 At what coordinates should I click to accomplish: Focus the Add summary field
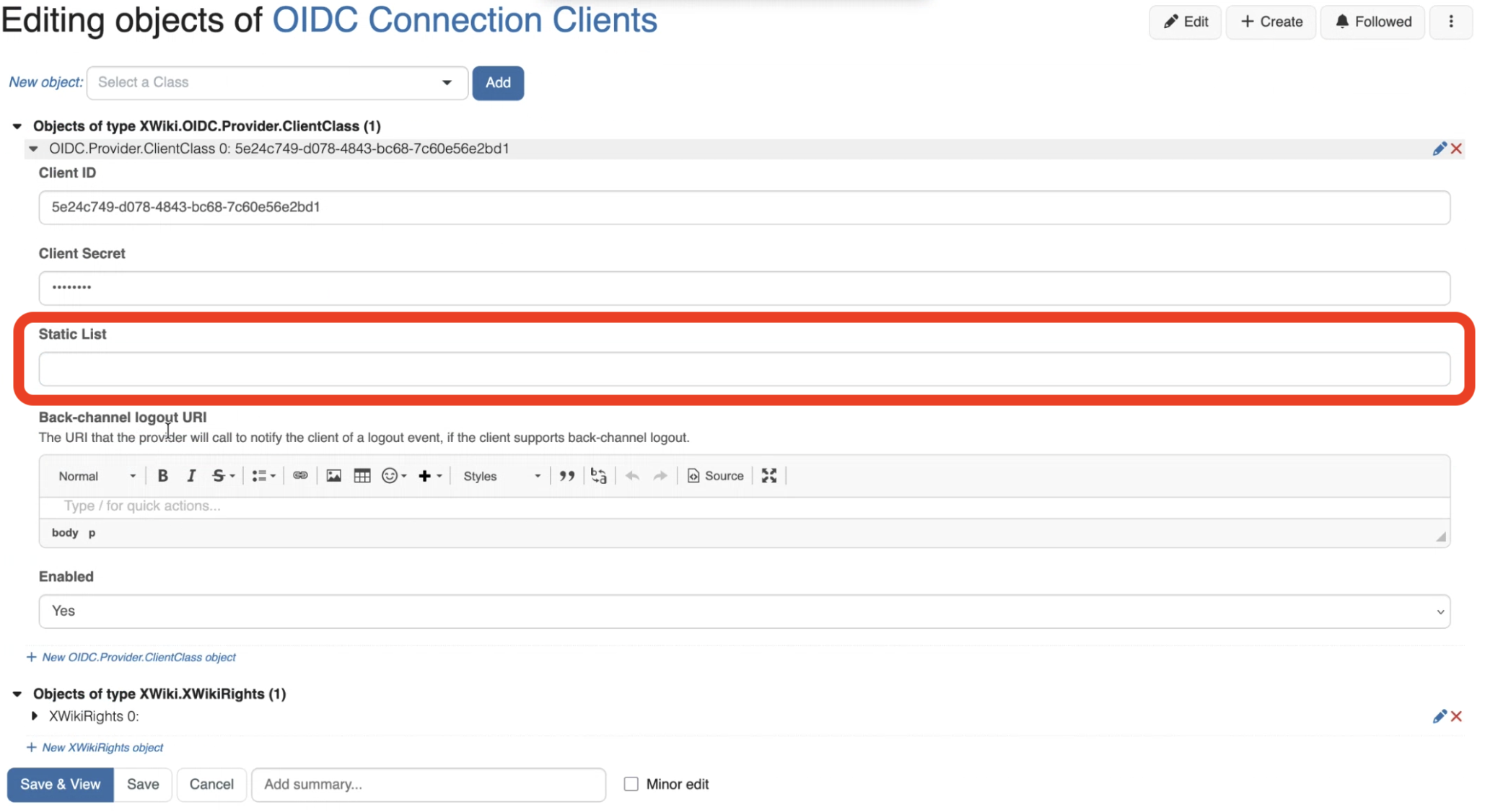pyautogui.click(x=429, y=785)
